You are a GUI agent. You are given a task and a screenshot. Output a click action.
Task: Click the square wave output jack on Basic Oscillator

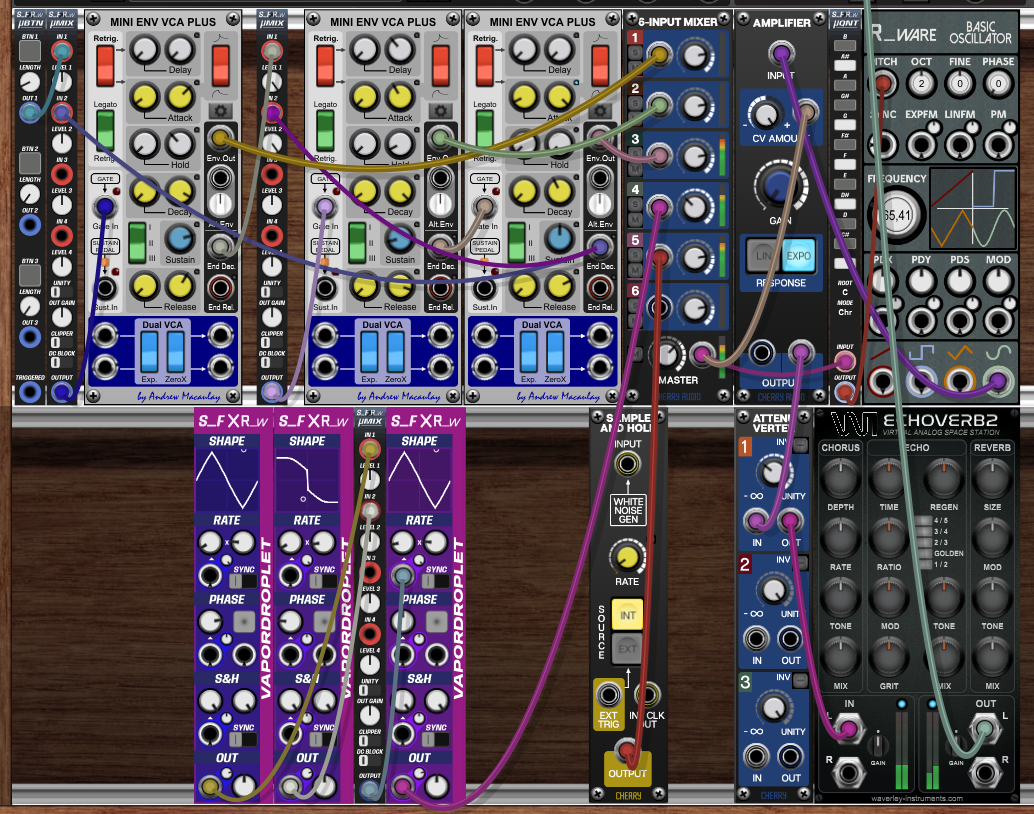921,383
